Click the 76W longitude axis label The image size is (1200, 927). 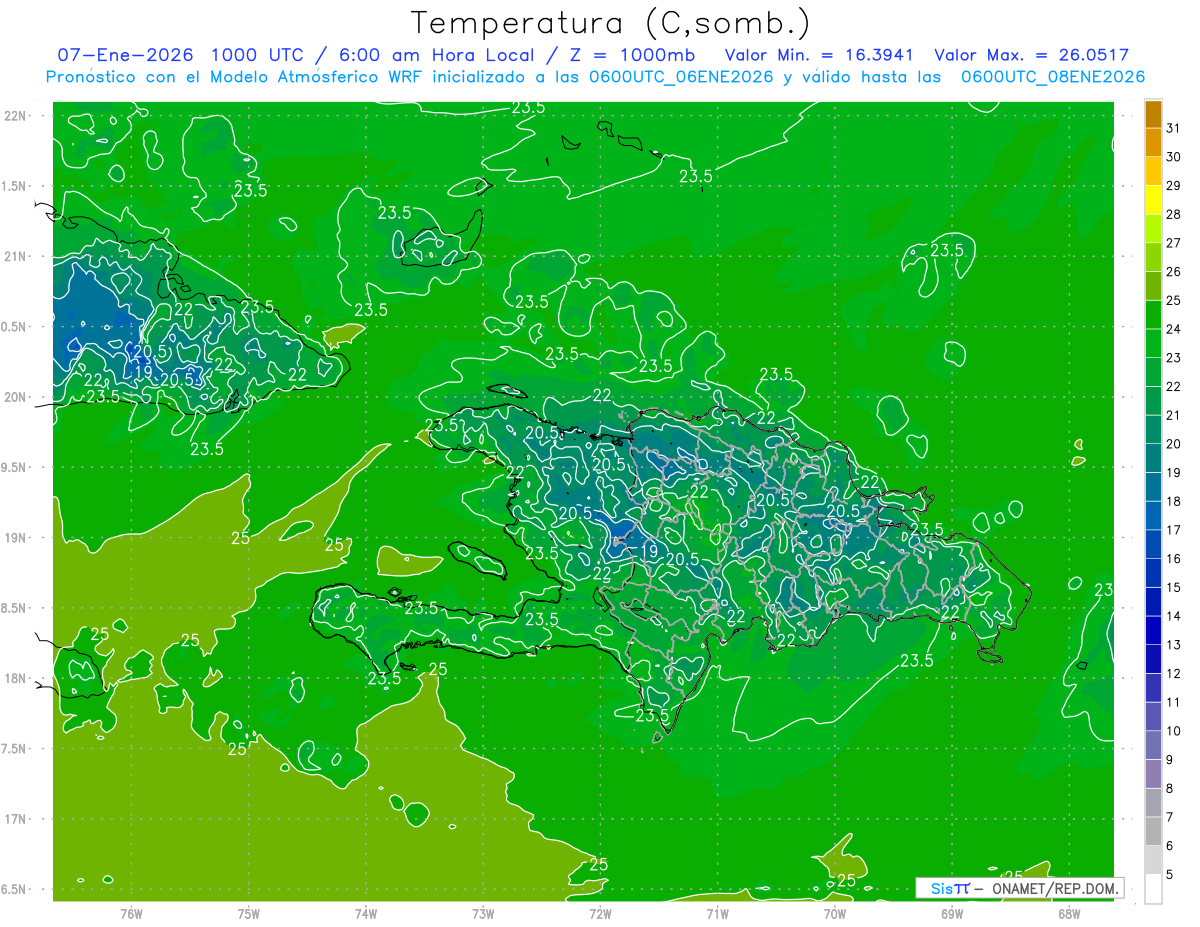click(131, 914)
